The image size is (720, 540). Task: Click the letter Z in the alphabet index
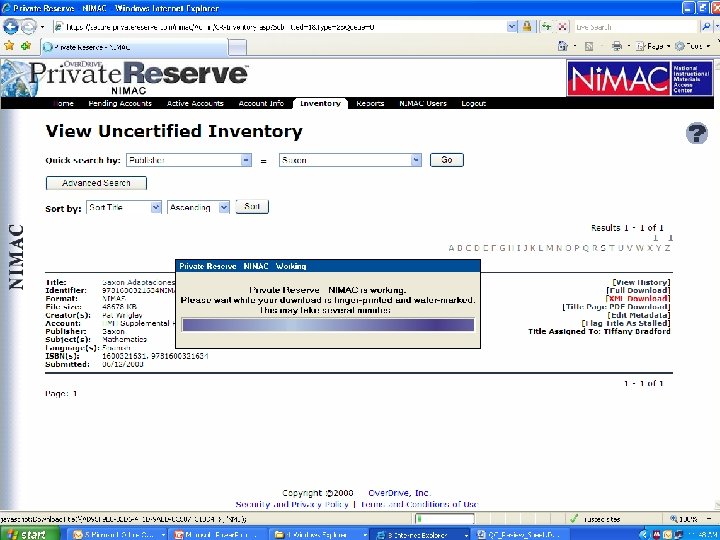point(667,248)
